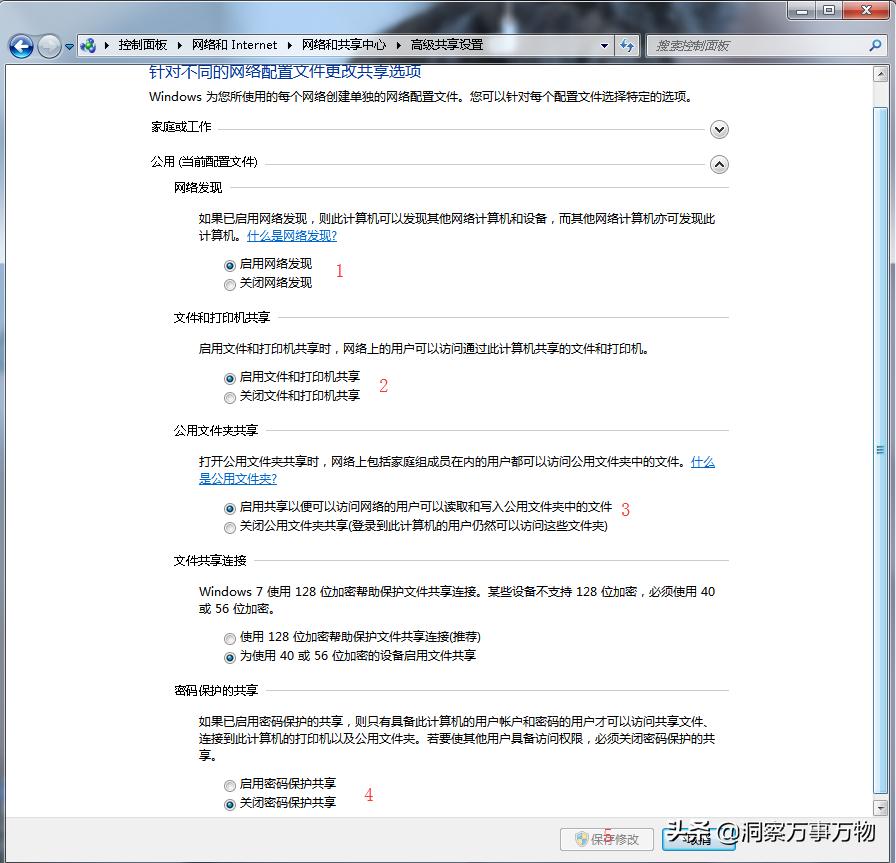Select 关闭网络发现 radio button
The width and height of the screenshot is (896, 863).
pos(230,283)
